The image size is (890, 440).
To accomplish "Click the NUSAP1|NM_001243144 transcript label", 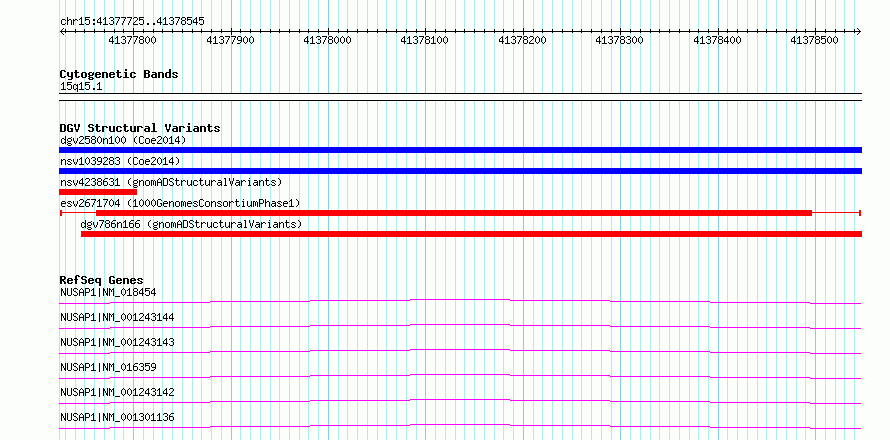I will pyautogui.click(x=117, y=317).
